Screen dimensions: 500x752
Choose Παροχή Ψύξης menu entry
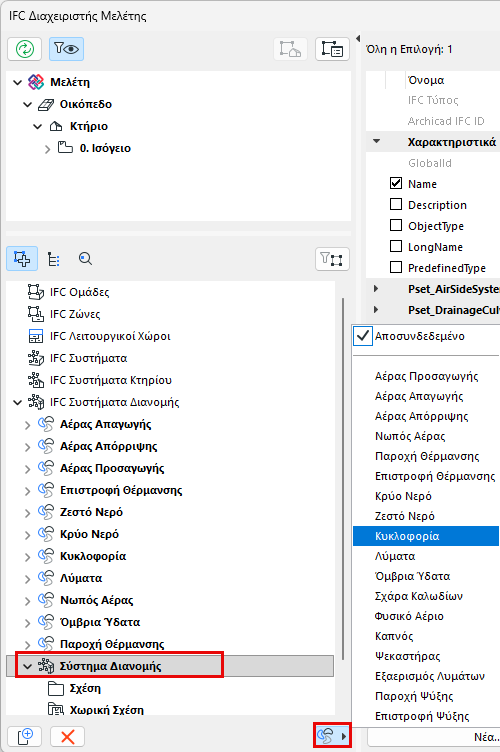(x=426, y=696)
